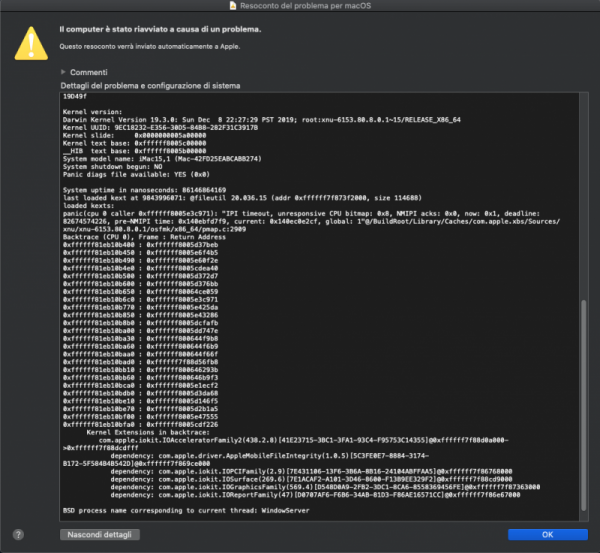
Task: Click the IOGraphicsFamily dependency line
Action: coord(325,487)
